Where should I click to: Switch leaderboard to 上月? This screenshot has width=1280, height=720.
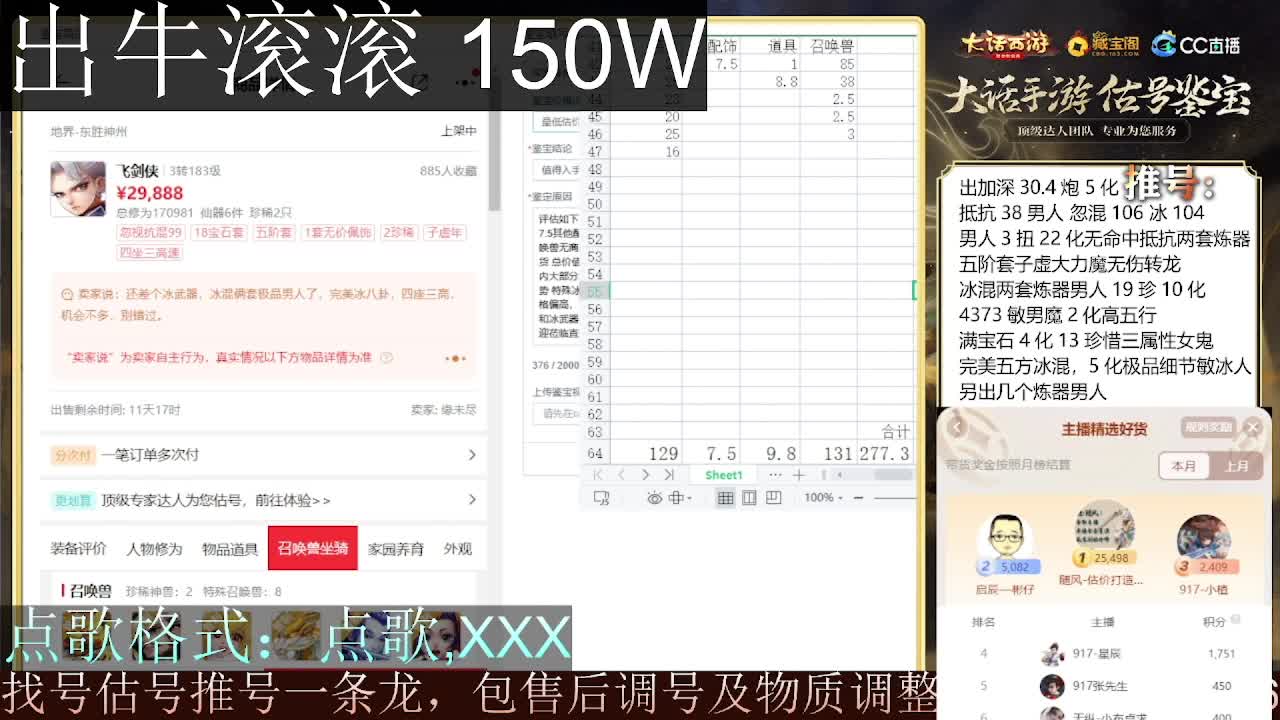click(x=1237, y=466)
